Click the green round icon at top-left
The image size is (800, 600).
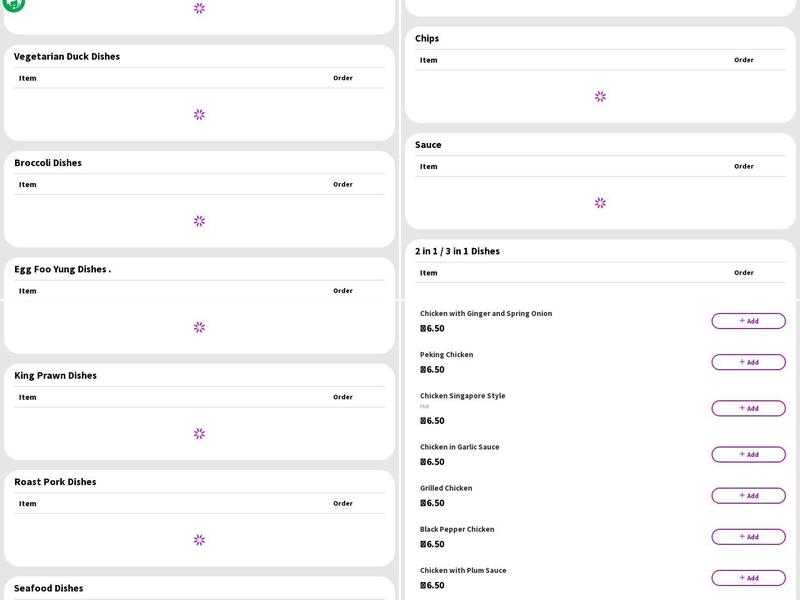pyautogui.click(x=13, y=3)
